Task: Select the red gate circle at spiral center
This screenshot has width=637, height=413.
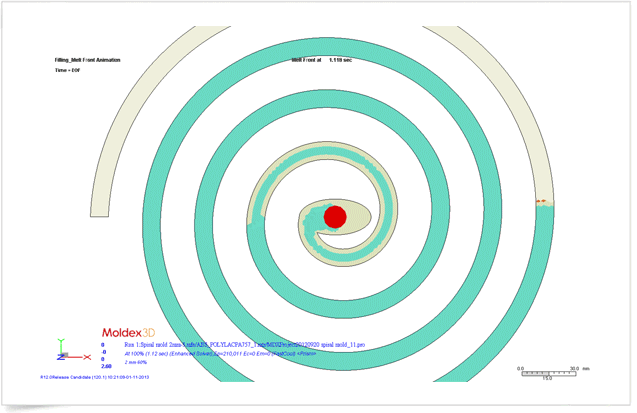Action: 335,216
